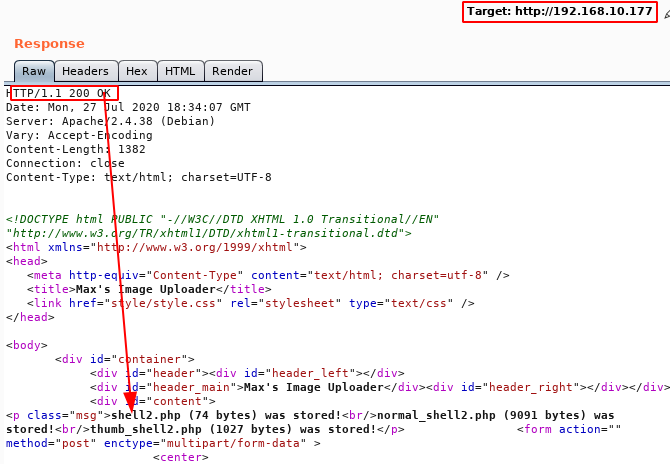Viewport: 670px width, 464px height.
Task: Click the Connection: close header line
Action: click(x=65, y=163)
